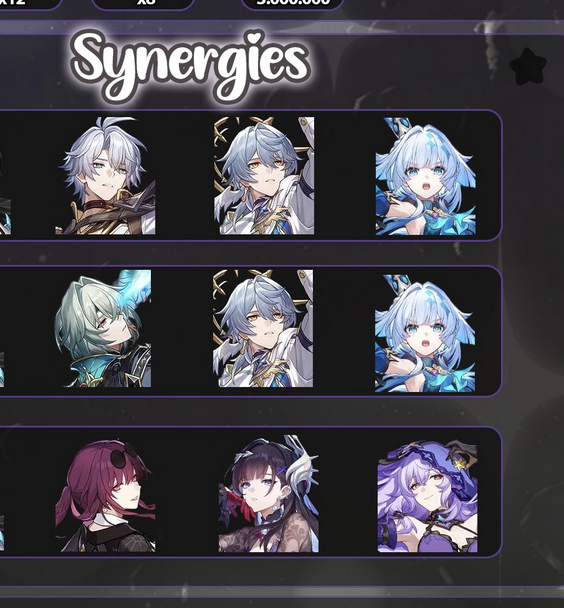Click the purple divider bar below top pills

282,28
